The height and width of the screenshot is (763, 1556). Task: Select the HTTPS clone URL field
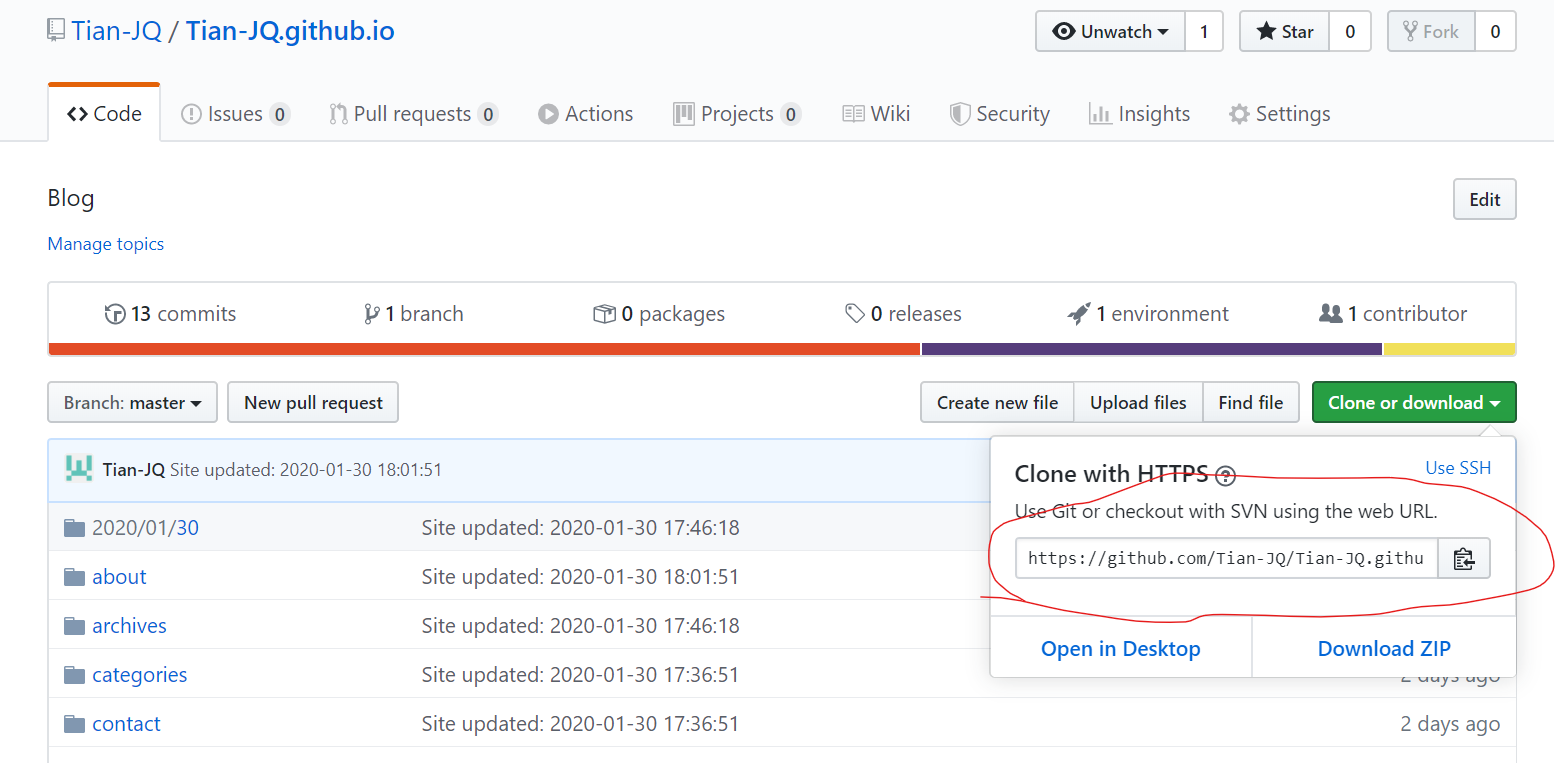1226,559
